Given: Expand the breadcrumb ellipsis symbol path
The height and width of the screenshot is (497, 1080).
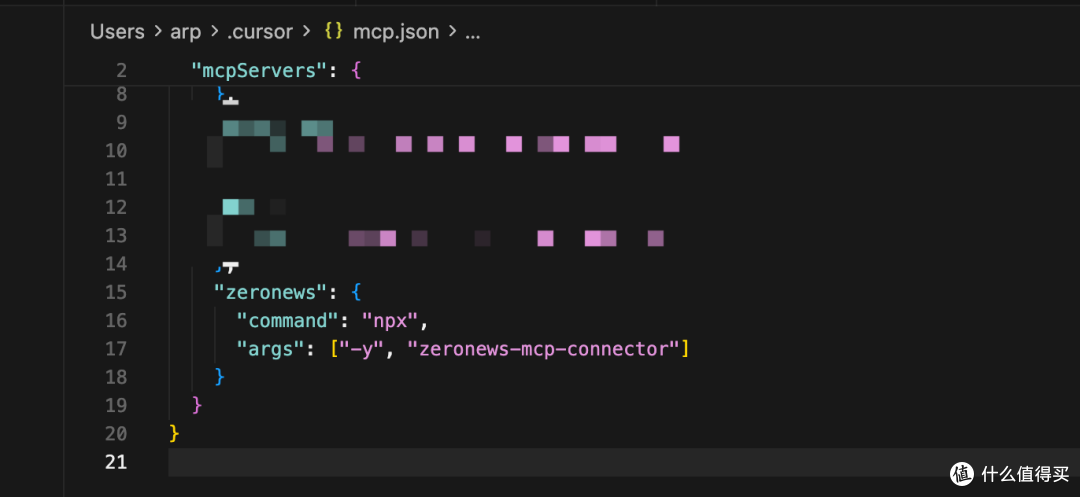Looking at the screenshot, I should (x=472, y=32).
